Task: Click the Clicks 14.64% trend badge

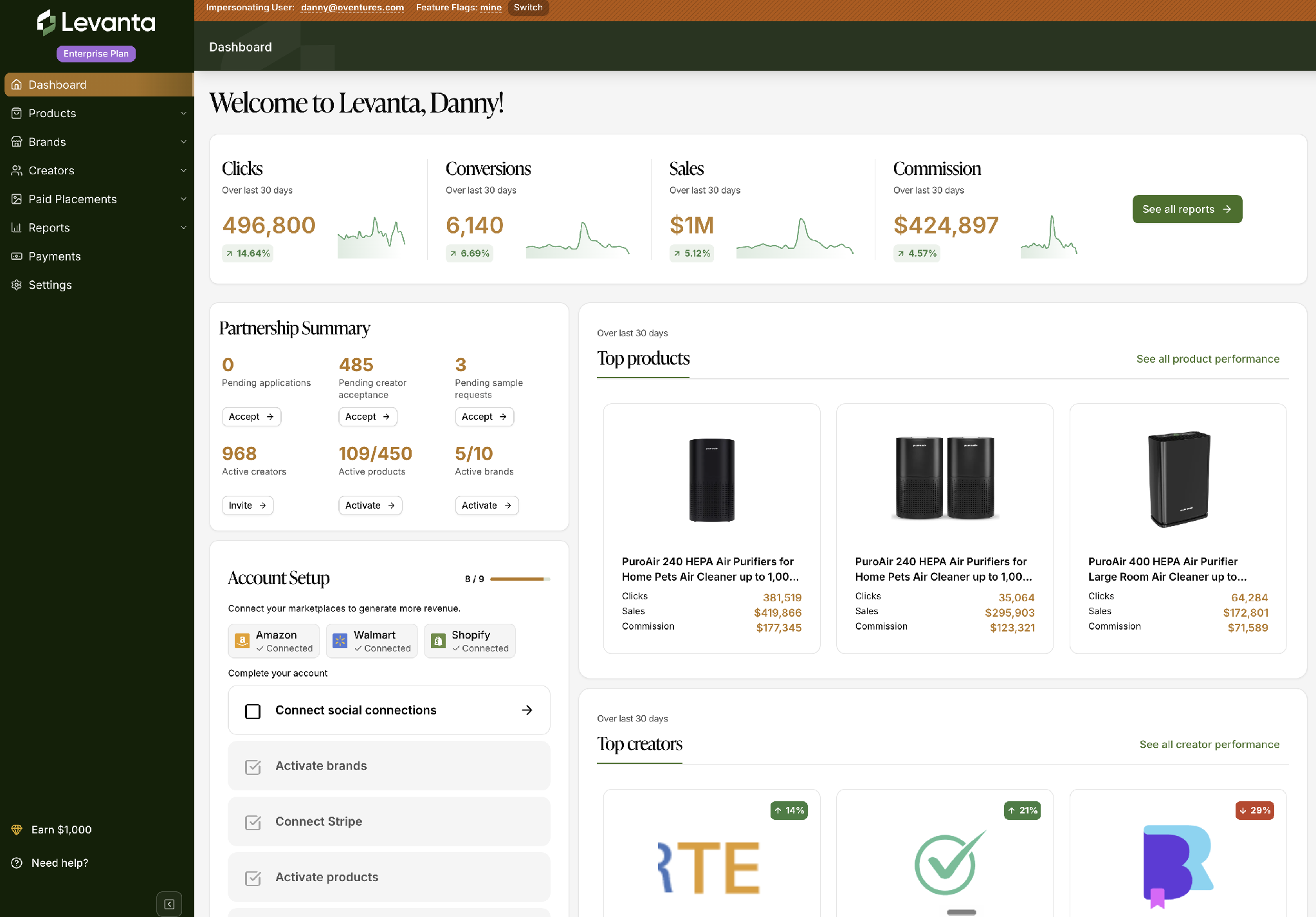Action: [248, 253]
